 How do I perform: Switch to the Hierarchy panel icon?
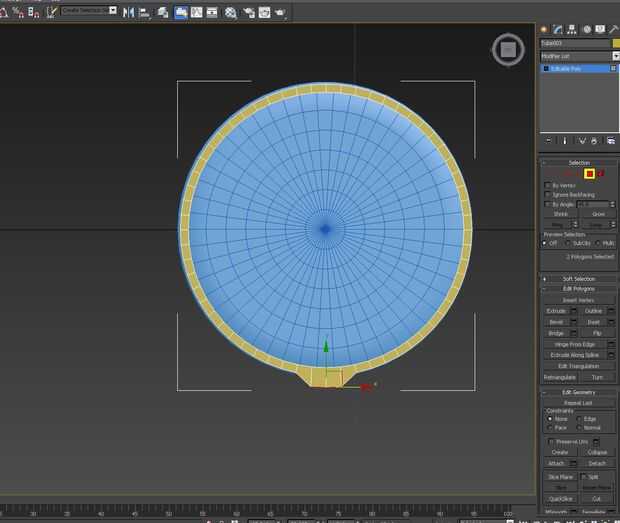571,30
